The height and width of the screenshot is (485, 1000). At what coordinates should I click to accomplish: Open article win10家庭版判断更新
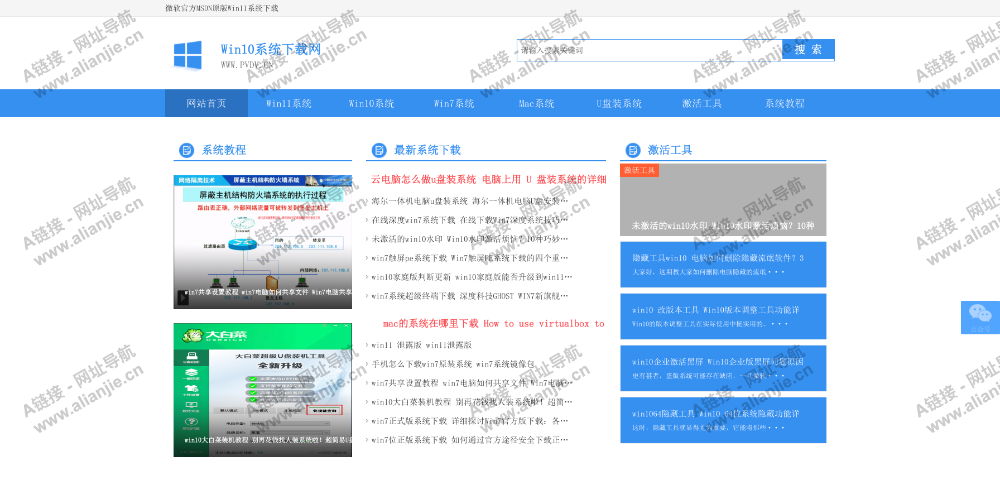pos(472,278)
